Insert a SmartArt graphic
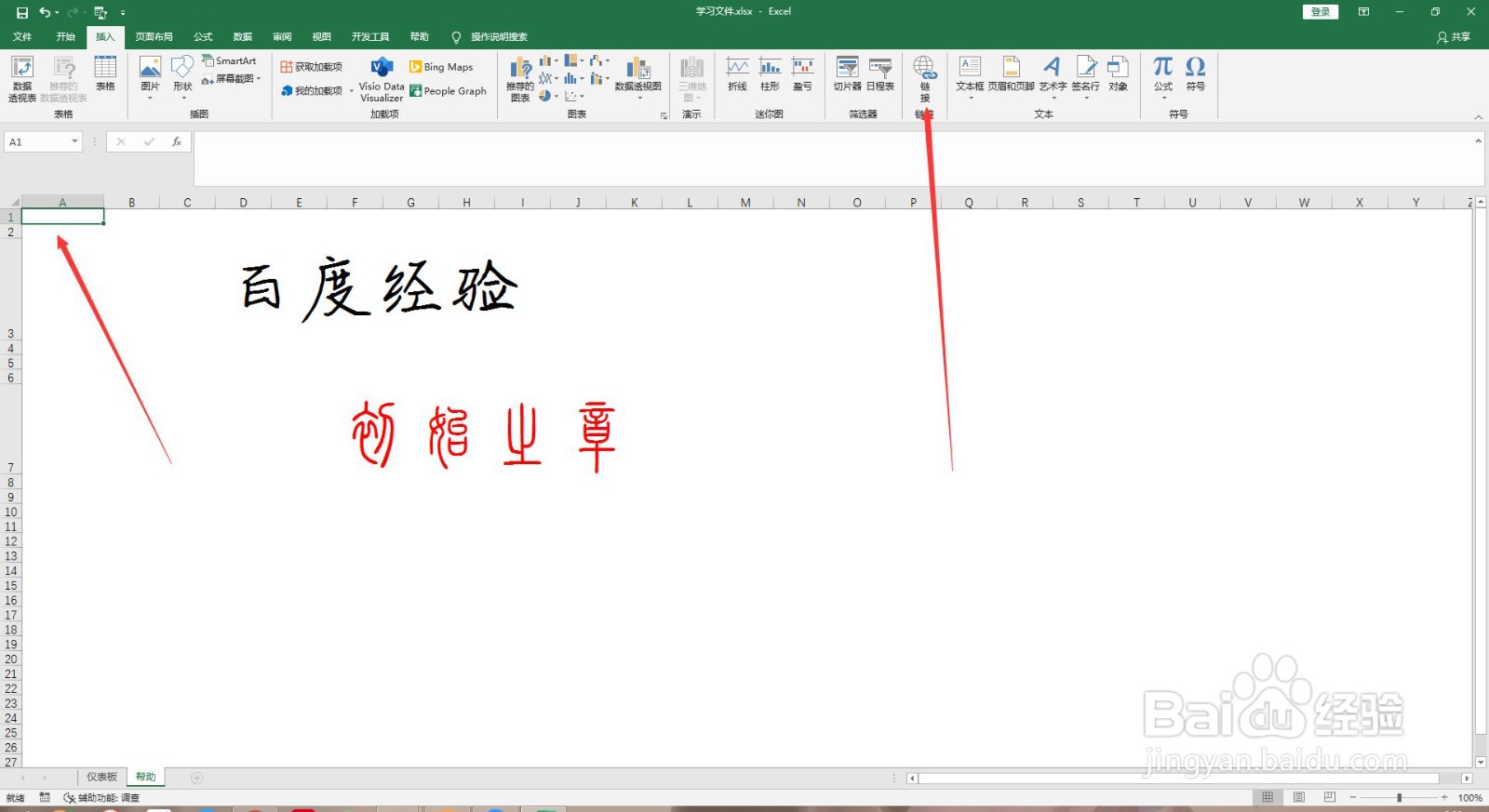 [x=229, y=60]
